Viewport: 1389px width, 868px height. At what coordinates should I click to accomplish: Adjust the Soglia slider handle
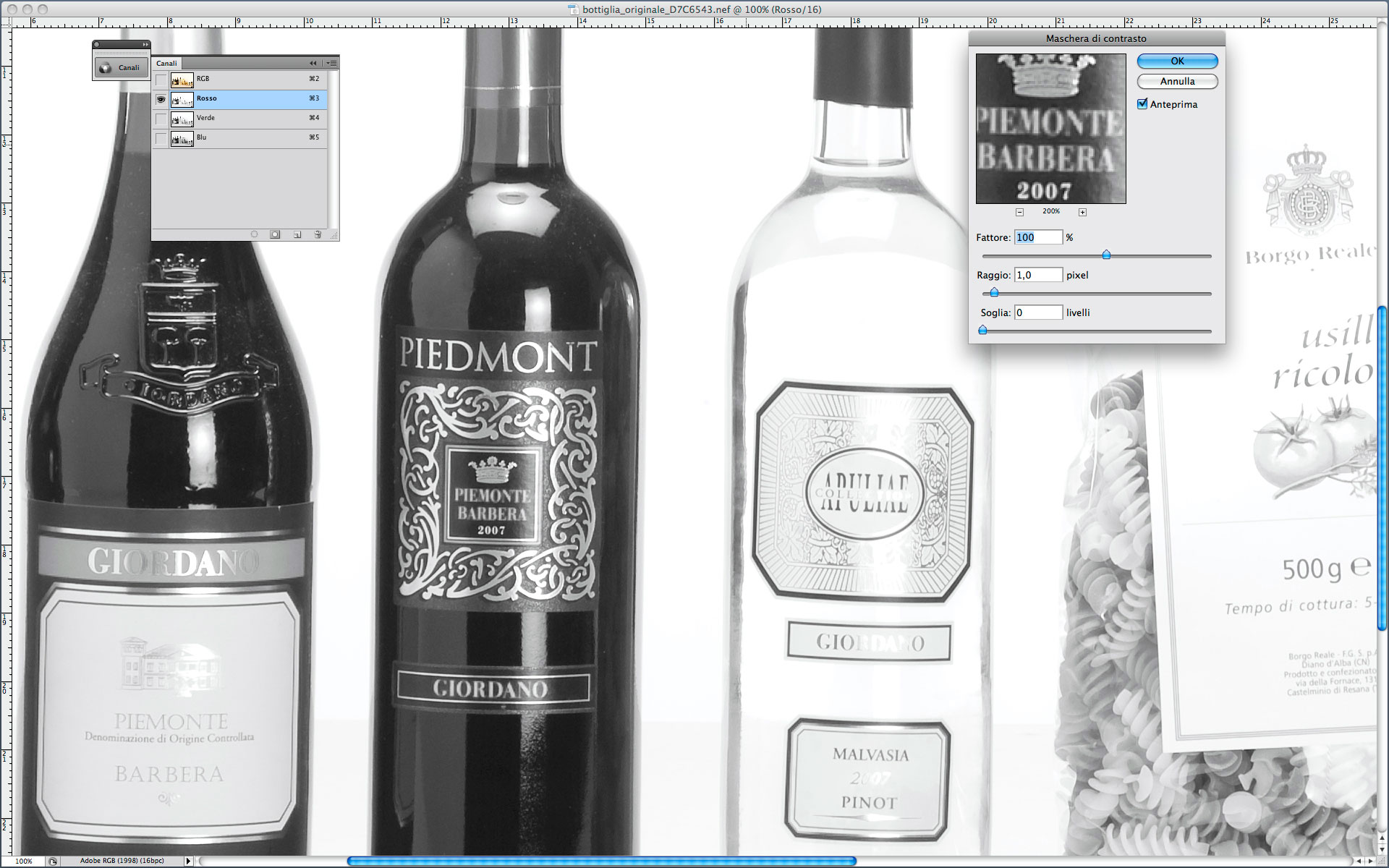982,330
